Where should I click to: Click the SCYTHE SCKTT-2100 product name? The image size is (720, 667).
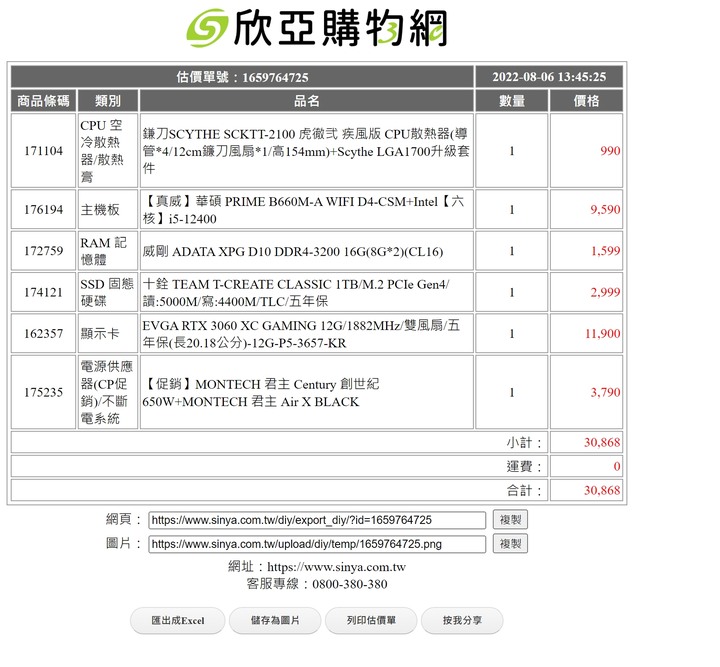[x=306, y=151]
